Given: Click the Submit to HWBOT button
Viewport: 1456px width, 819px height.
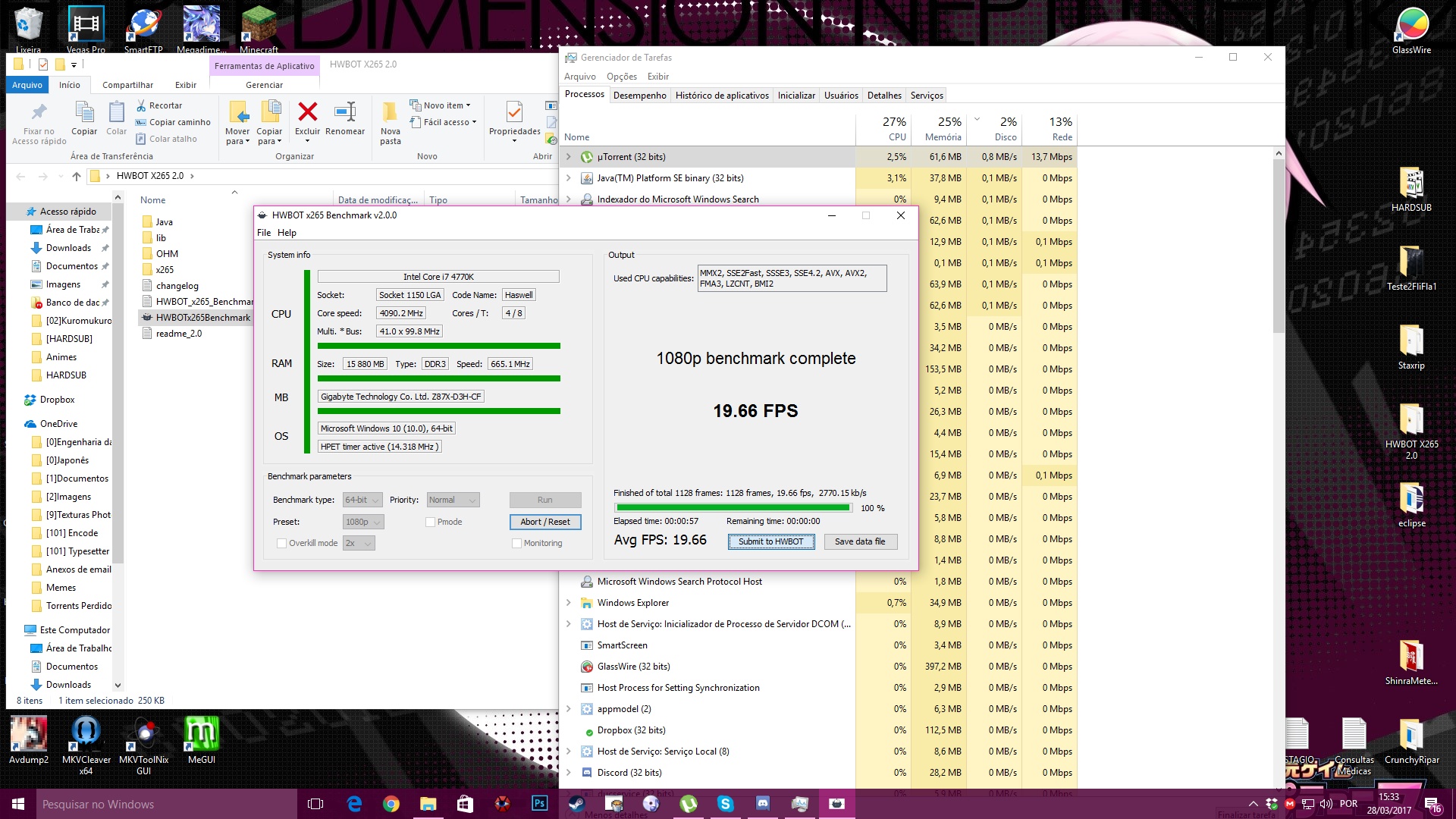Looking at the screenshot, I should (770, 541).
